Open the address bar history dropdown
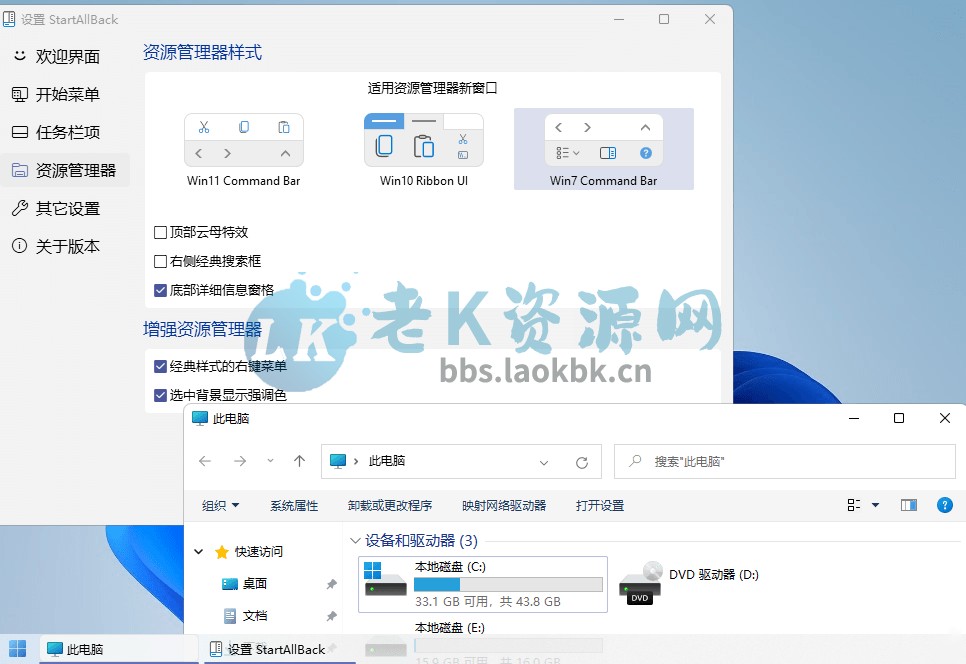Screen dimensions: 966x664 [544, 463]
